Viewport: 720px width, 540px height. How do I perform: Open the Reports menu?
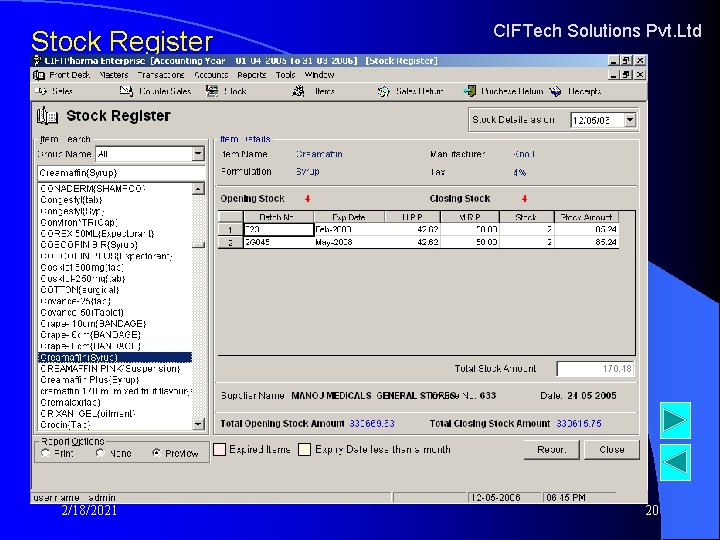[x=252, y=75]
